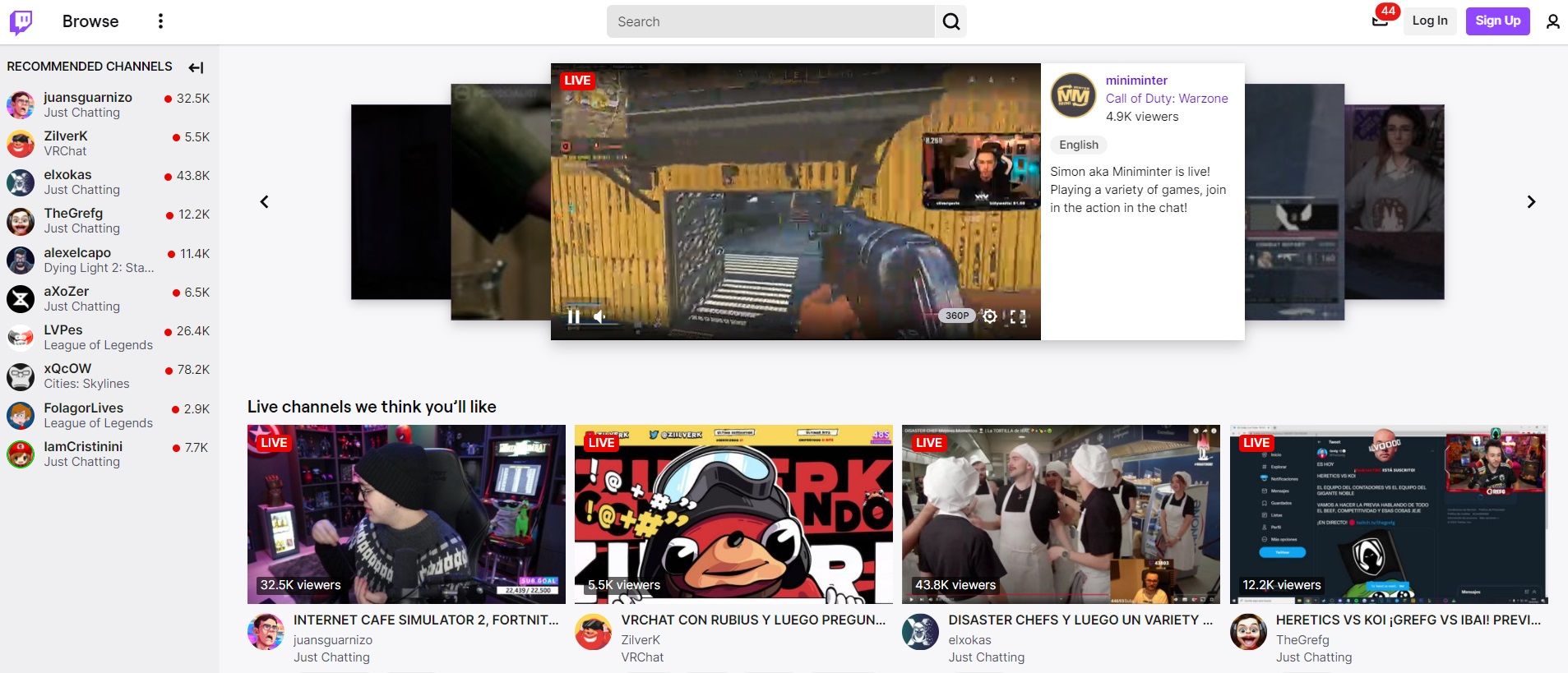
Task: Open Call of Duty: Warzone category link
Action: point(1167,99)
